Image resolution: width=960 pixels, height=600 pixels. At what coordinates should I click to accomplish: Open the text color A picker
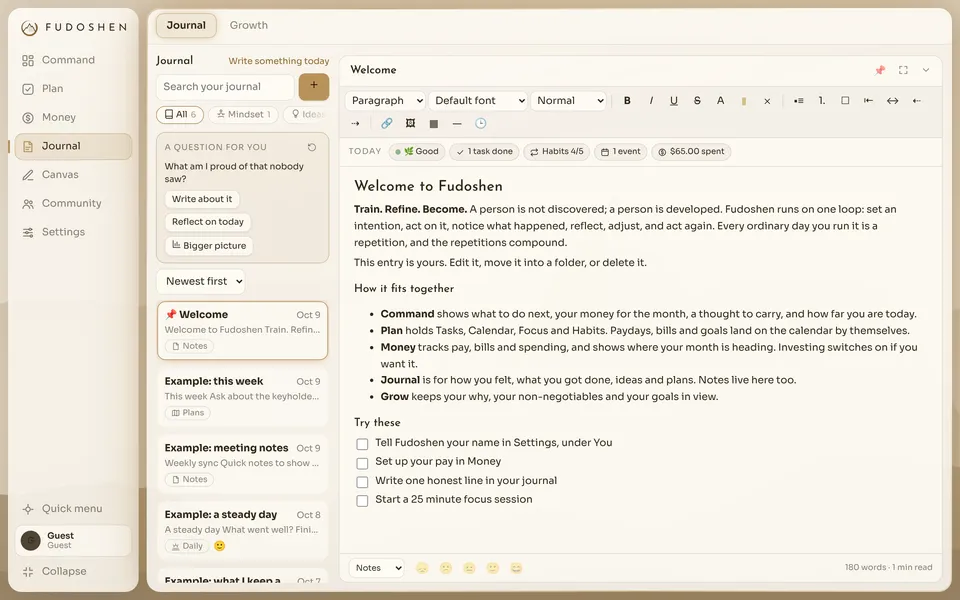click(720, 100)
